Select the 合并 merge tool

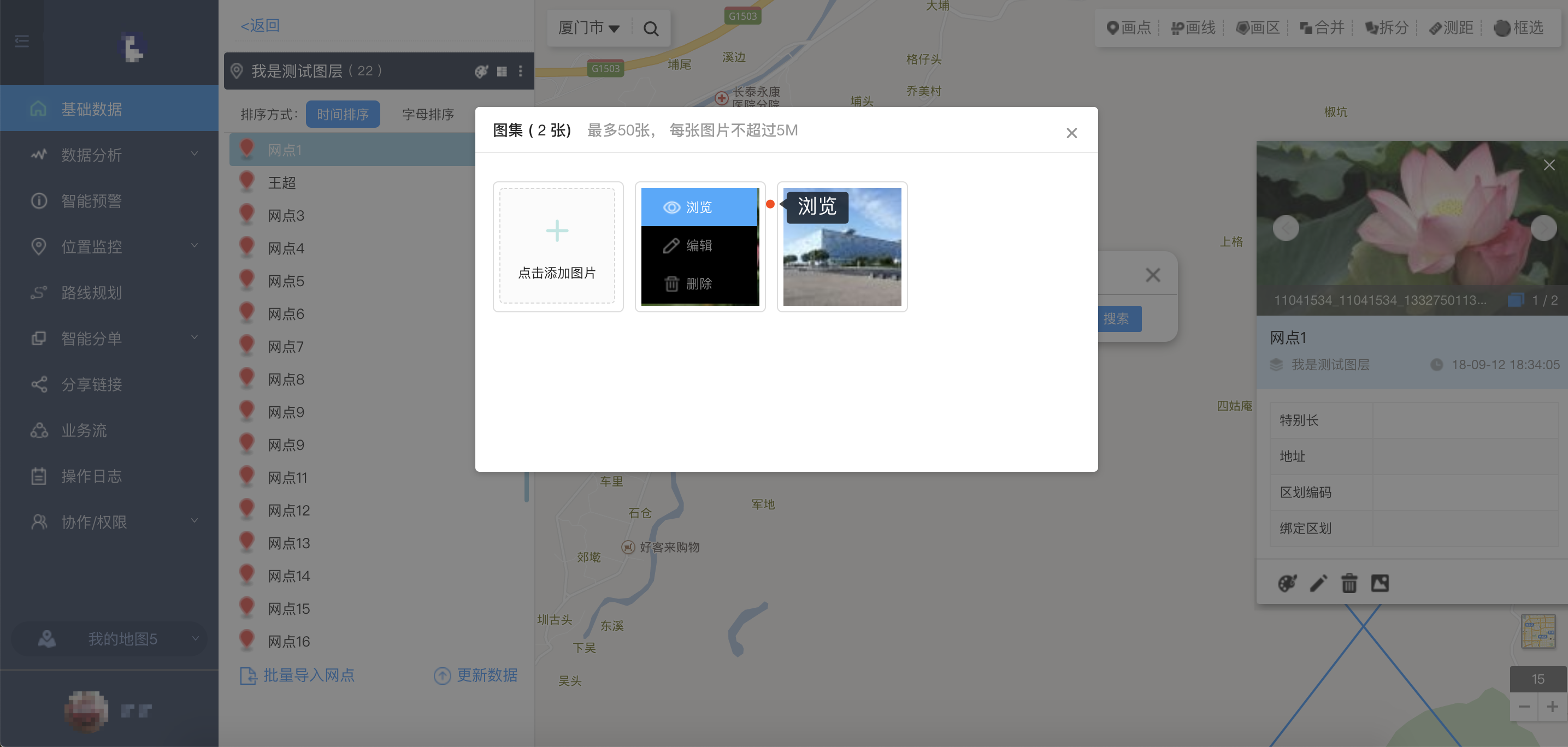1322,27
